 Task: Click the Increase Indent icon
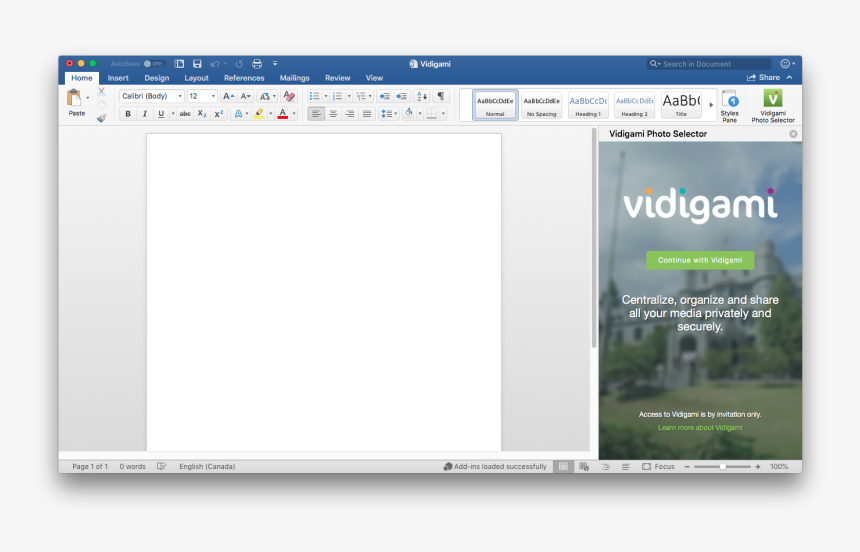[x=401, y=96]
